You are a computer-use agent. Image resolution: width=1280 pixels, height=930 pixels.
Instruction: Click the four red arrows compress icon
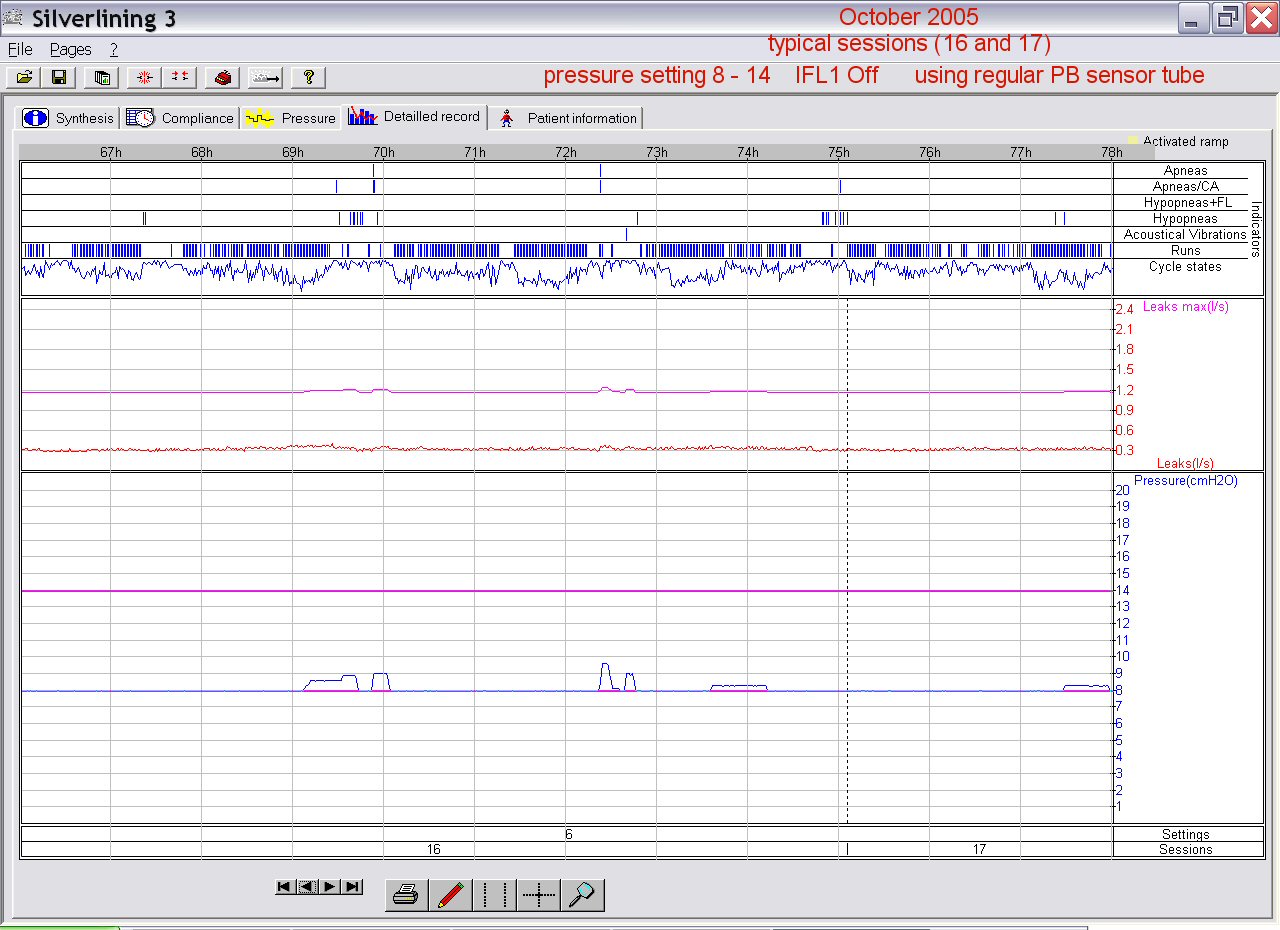[x=180, y=77]
